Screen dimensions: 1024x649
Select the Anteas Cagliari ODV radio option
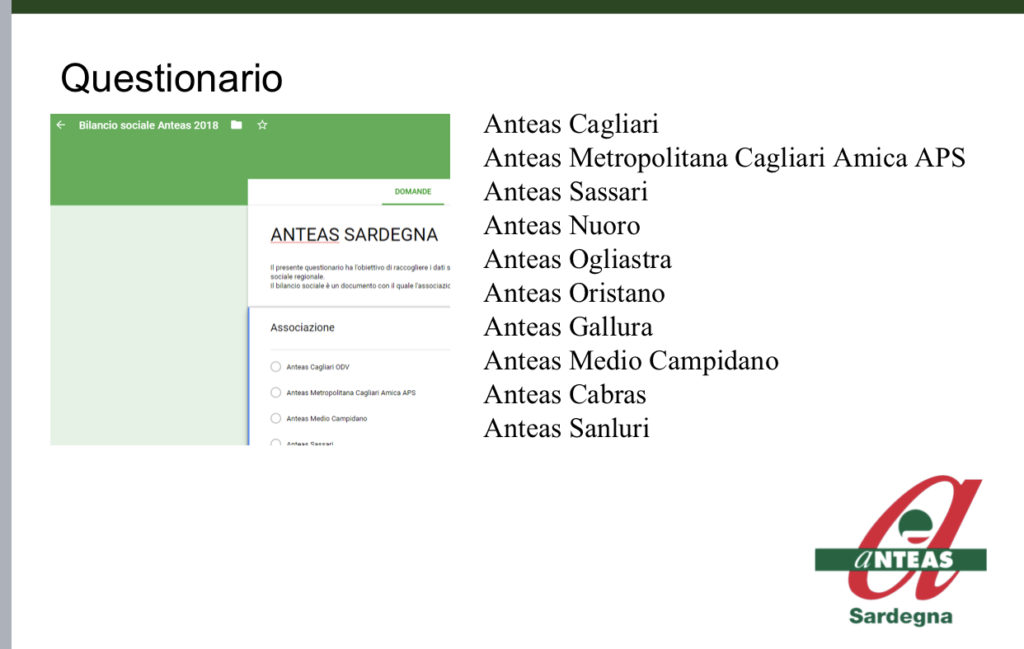276,367
